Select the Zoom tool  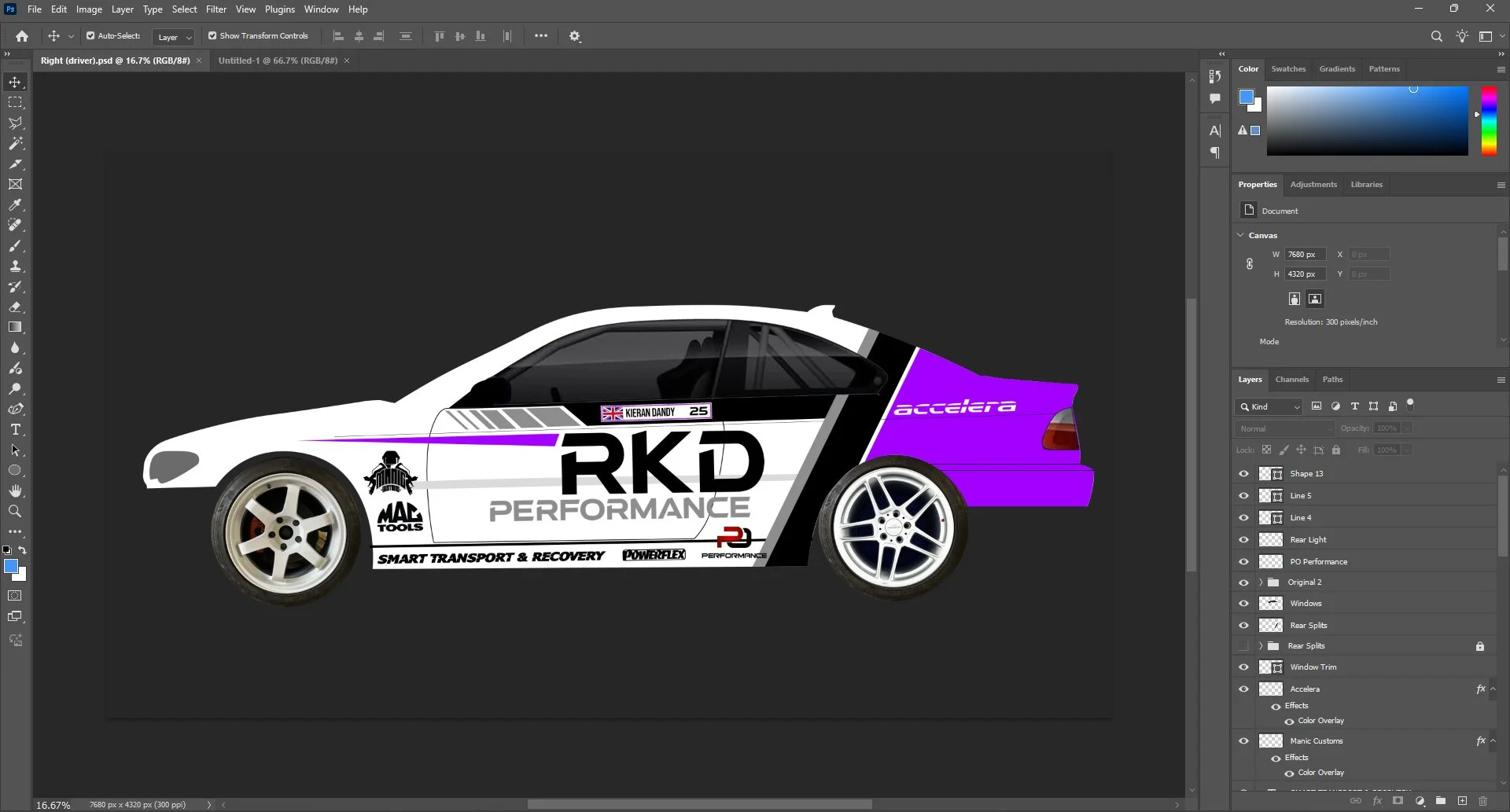15,512
